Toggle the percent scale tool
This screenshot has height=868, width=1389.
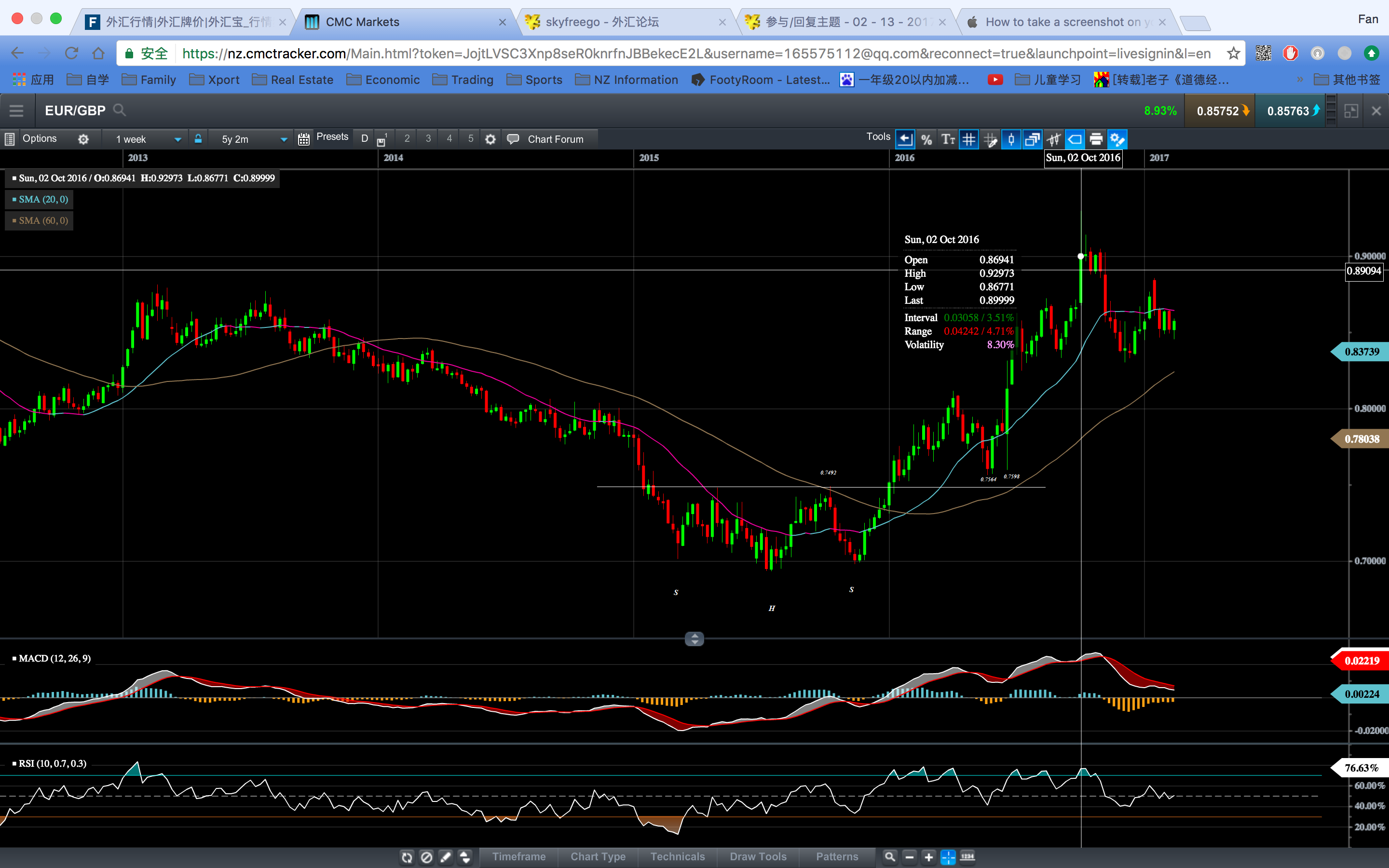(x=926, y=139)
